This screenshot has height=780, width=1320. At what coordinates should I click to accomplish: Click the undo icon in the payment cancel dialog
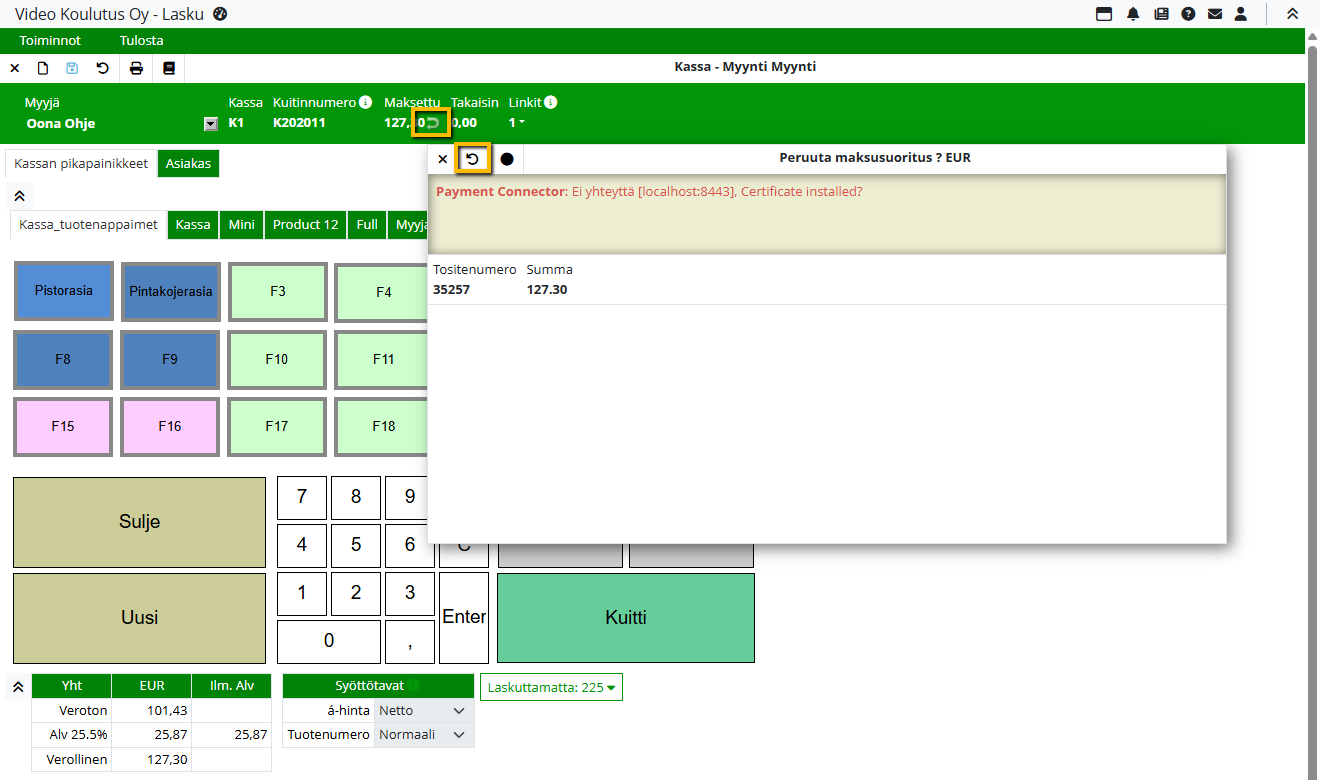pos(473,159)
